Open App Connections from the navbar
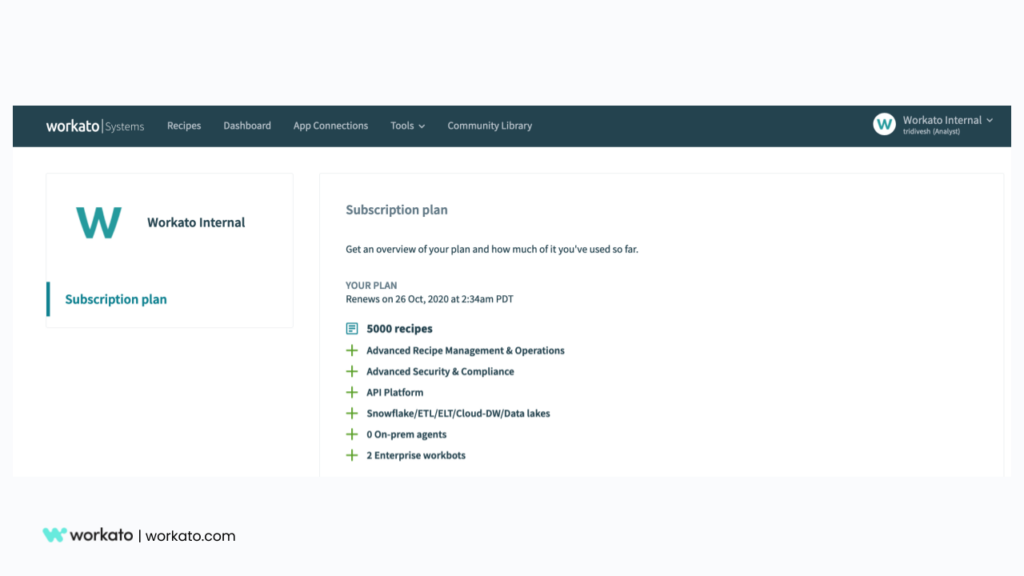This screenshot has width=1024, height=576. (x=330, y=125)
